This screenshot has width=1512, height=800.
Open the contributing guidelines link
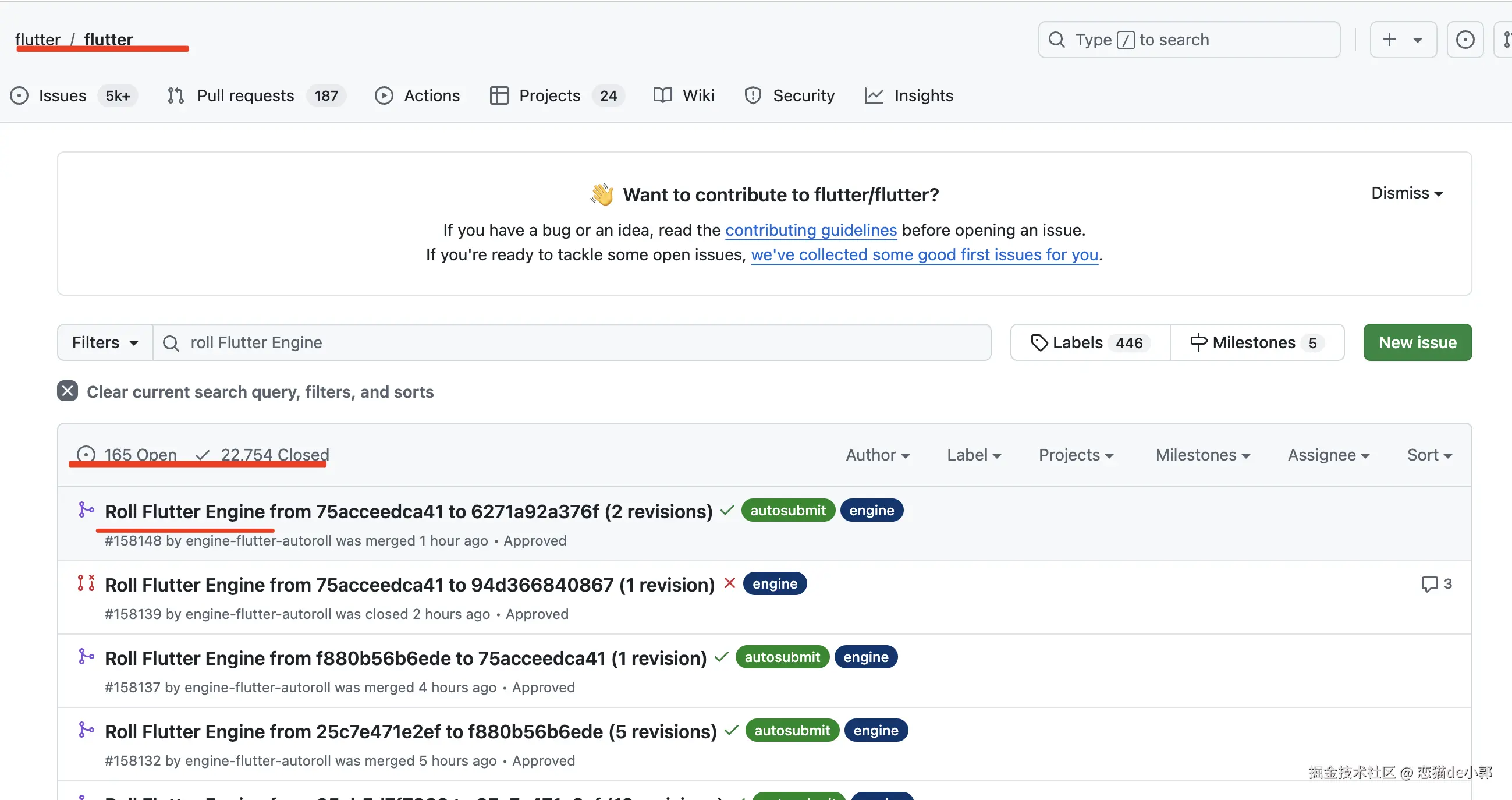tap(811, 230)
